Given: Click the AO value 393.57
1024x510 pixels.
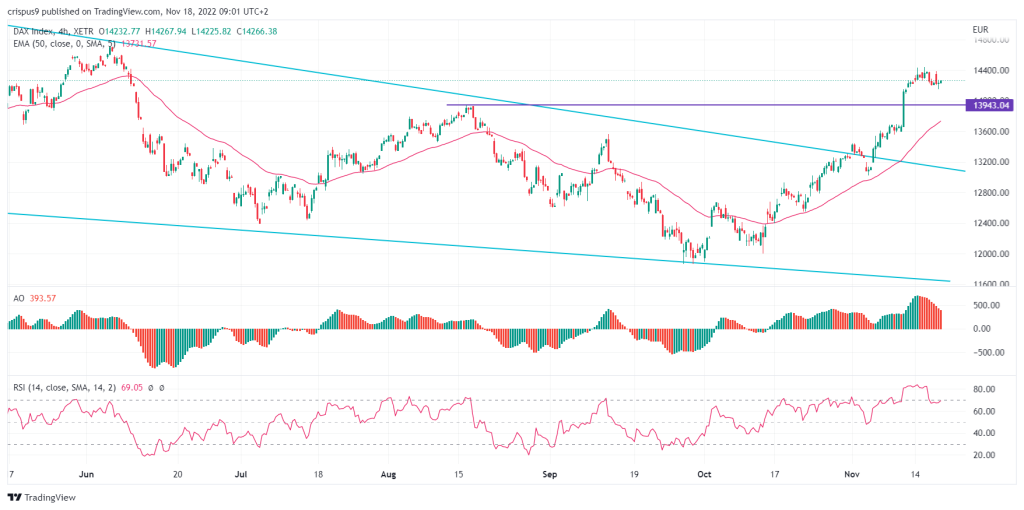Looking at the screenshot, I should pos(45,298).
